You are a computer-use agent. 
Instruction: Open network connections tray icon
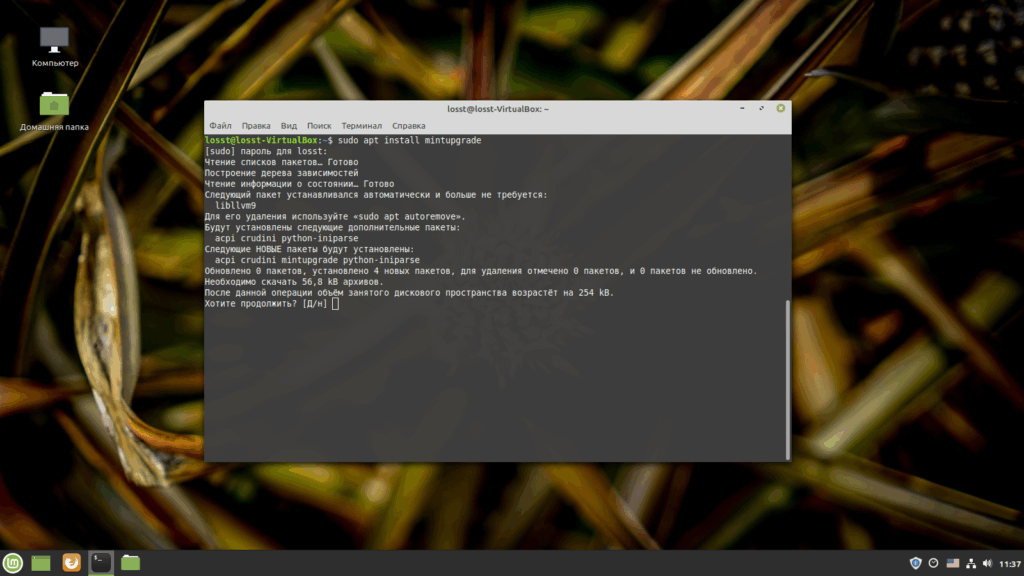click(971, 563)
